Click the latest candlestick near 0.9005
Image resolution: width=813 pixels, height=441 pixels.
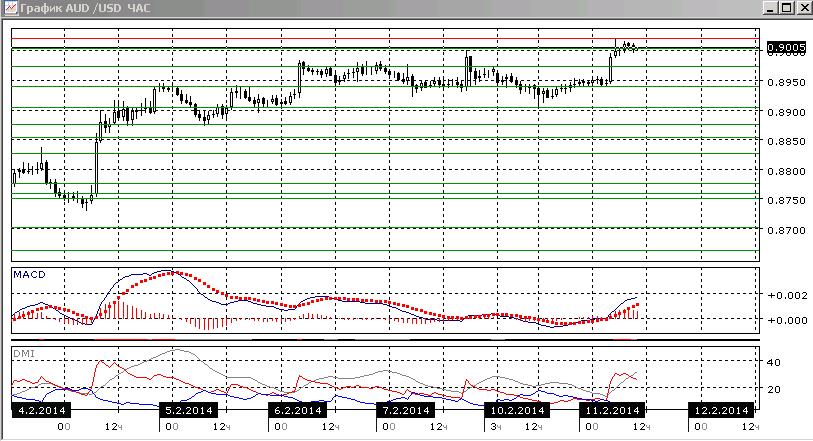coord(636,48)
